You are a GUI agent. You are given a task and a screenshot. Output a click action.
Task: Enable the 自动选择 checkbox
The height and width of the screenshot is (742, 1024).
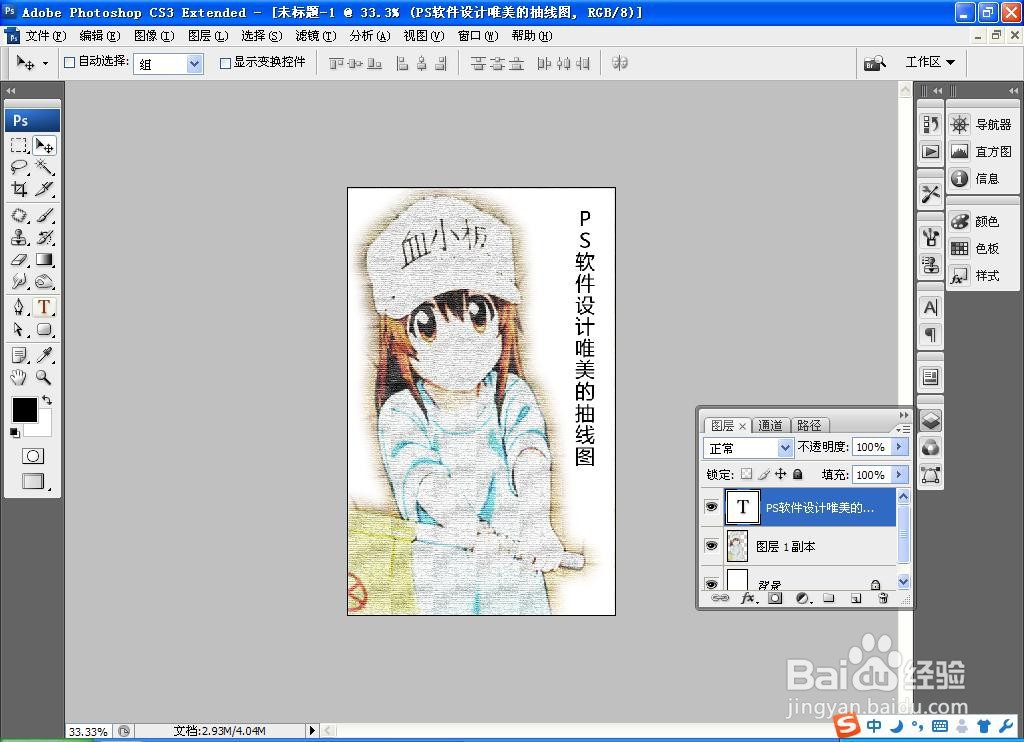(x=69, y=62)
